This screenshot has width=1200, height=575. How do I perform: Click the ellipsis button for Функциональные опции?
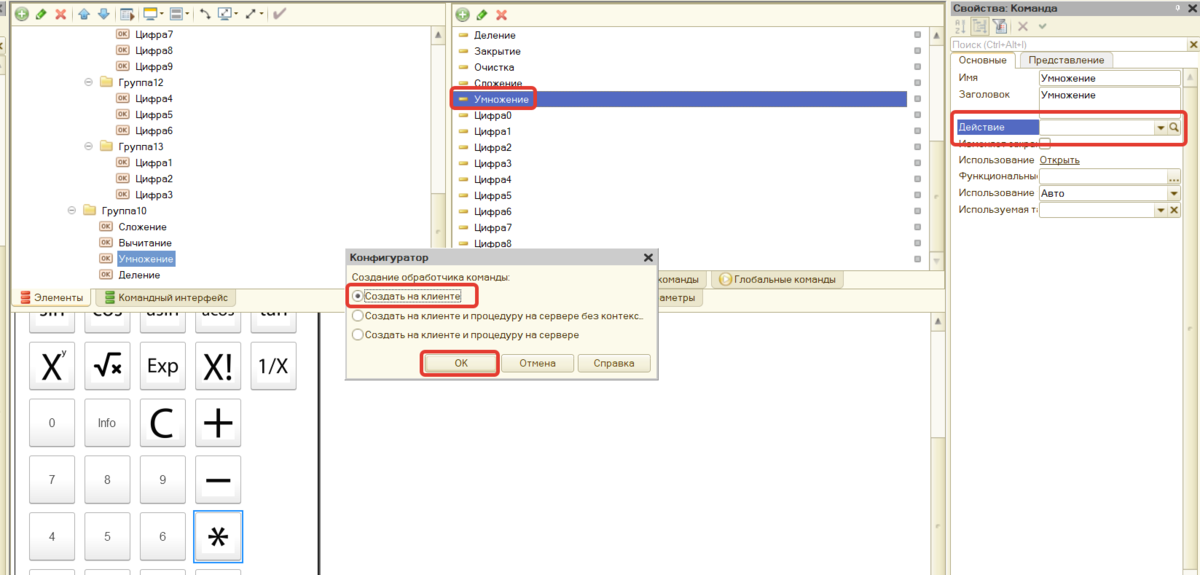click(1175, 177)
